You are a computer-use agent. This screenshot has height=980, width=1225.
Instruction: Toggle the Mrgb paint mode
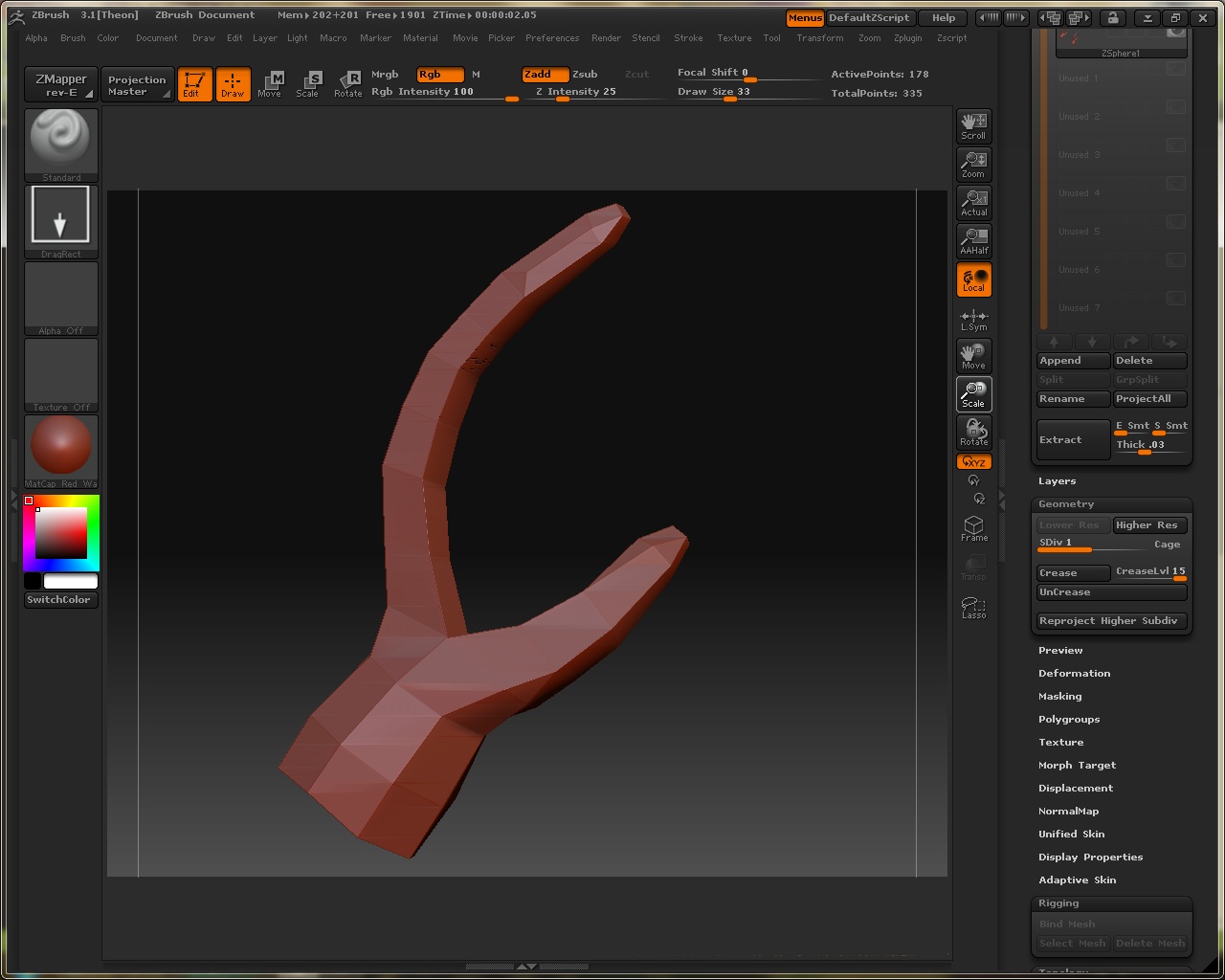coord(385,74)
